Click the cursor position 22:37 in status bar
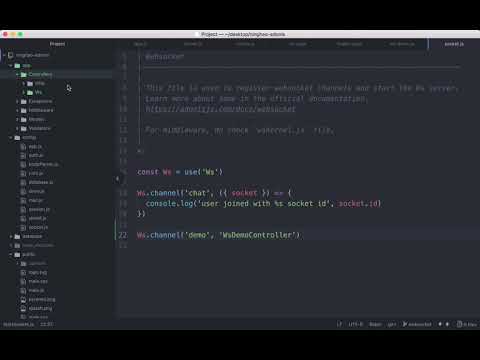This screenshot has width=480, height=360. coord(47,324)
